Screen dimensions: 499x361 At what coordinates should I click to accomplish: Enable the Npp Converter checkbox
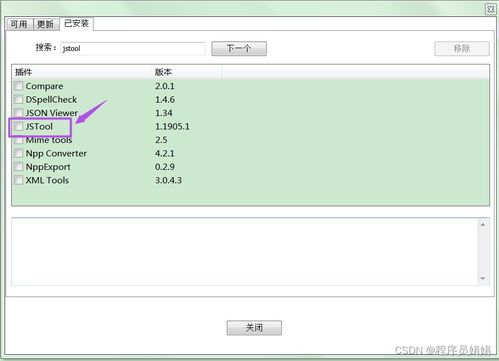click(19, 153)
